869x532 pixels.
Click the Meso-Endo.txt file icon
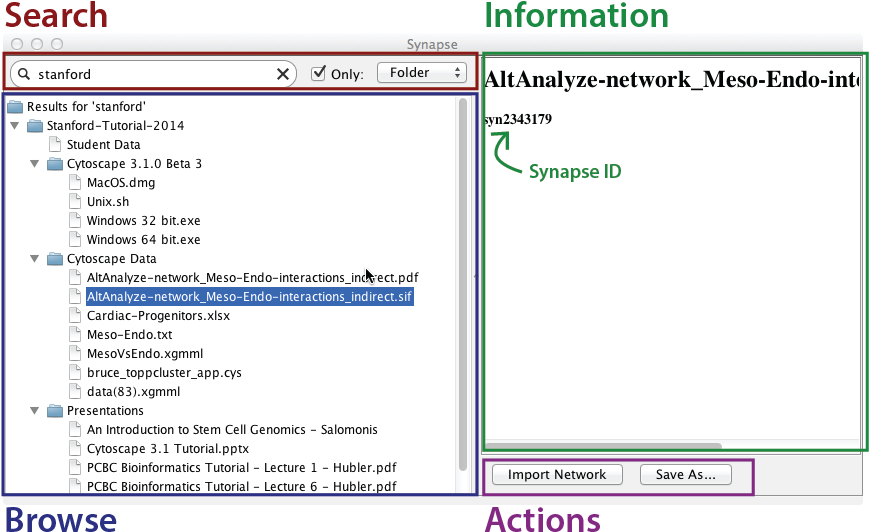click(75, 334)
